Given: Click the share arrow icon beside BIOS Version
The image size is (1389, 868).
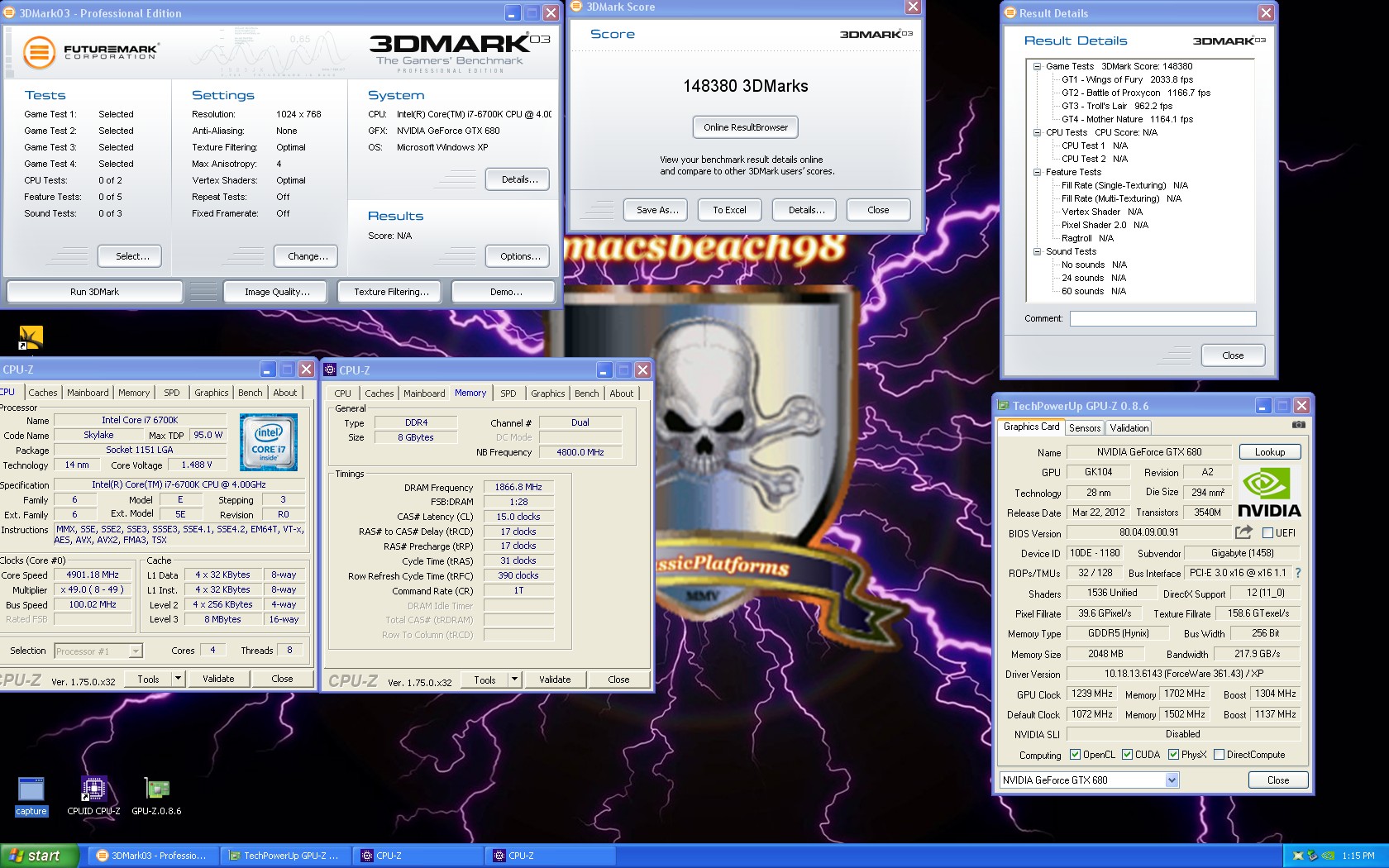Looking at the screenshot, I should (1243, 532).
